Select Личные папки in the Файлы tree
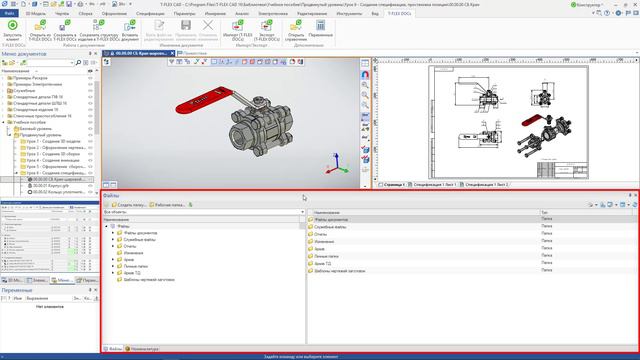Viewport: 640px width, 360px height. point(136,266)
